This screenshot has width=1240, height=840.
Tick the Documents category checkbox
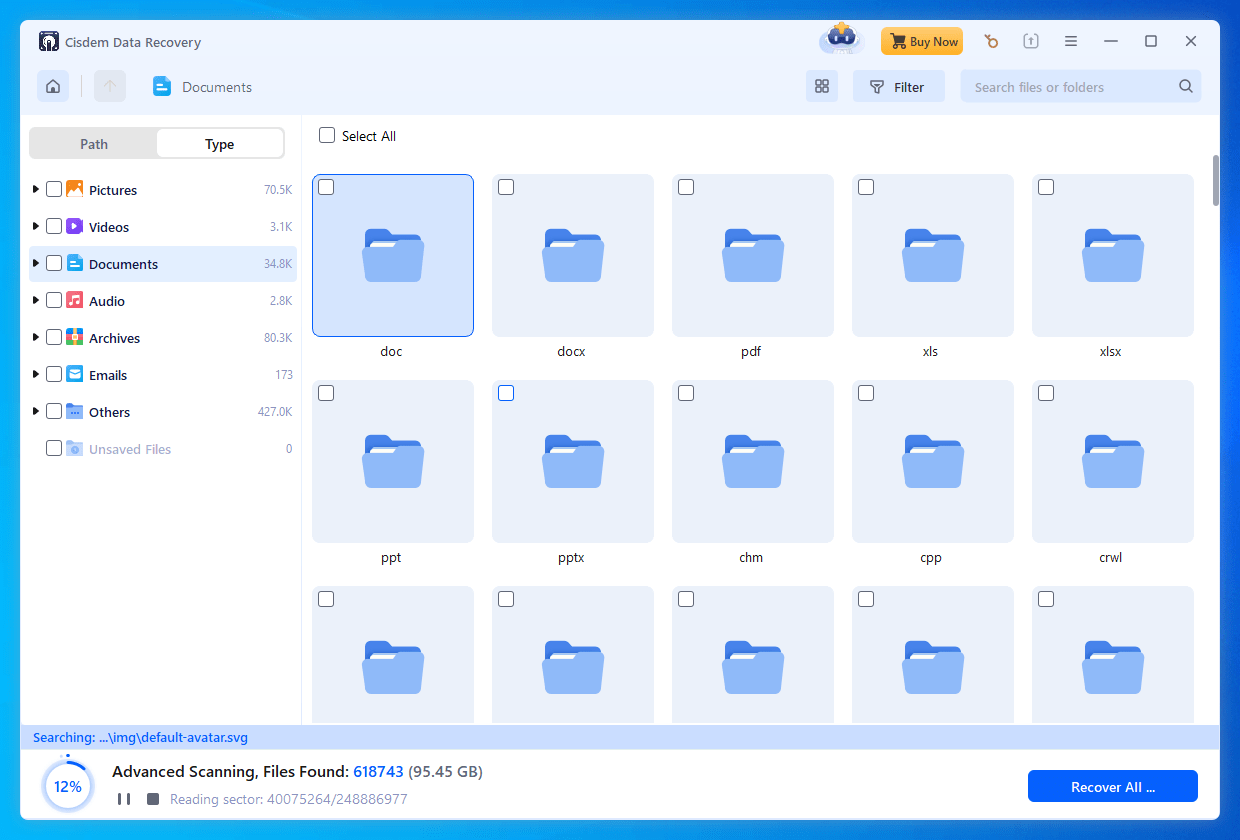pos(54,263)
